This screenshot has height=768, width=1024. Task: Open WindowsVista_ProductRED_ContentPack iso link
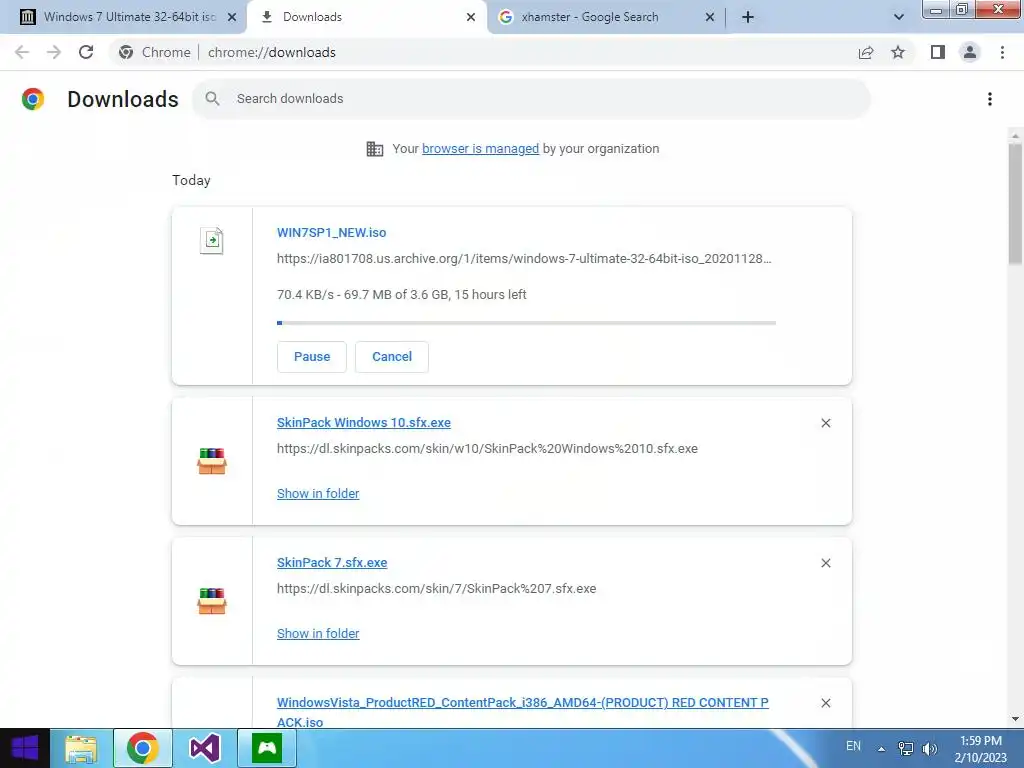(522, 712)
